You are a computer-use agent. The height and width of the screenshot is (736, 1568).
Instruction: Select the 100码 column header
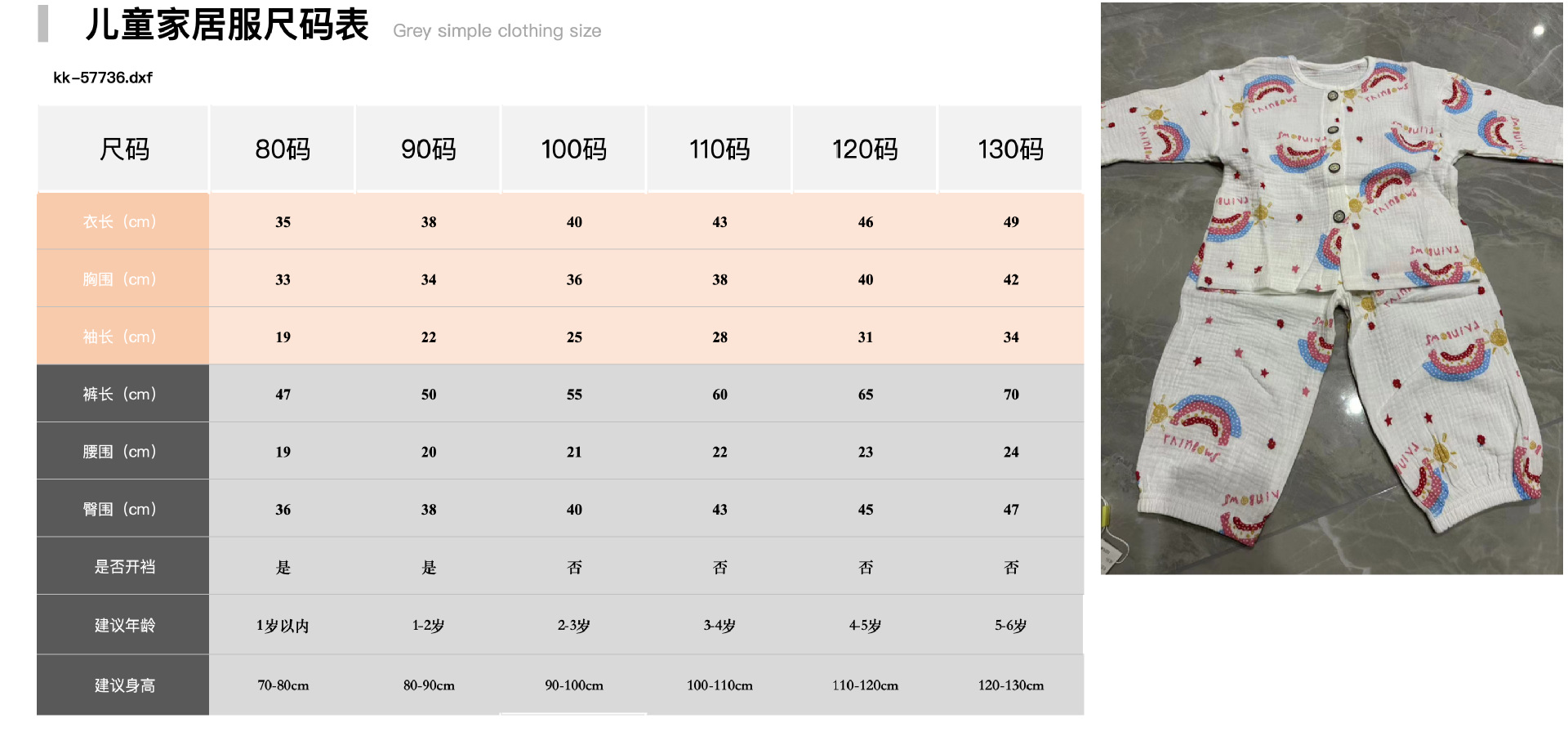point(573,149)
